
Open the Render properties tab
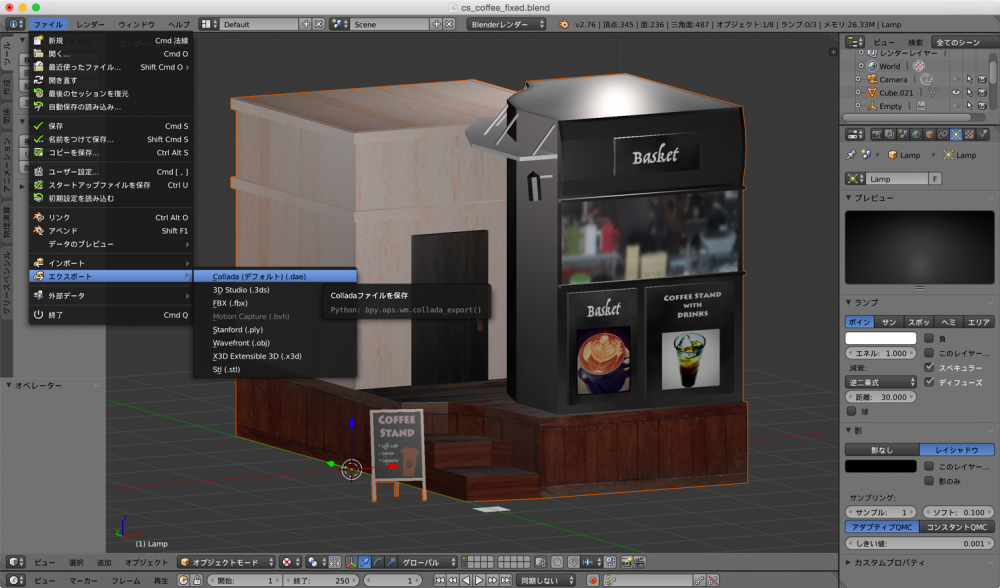click(x=877, y=133)
